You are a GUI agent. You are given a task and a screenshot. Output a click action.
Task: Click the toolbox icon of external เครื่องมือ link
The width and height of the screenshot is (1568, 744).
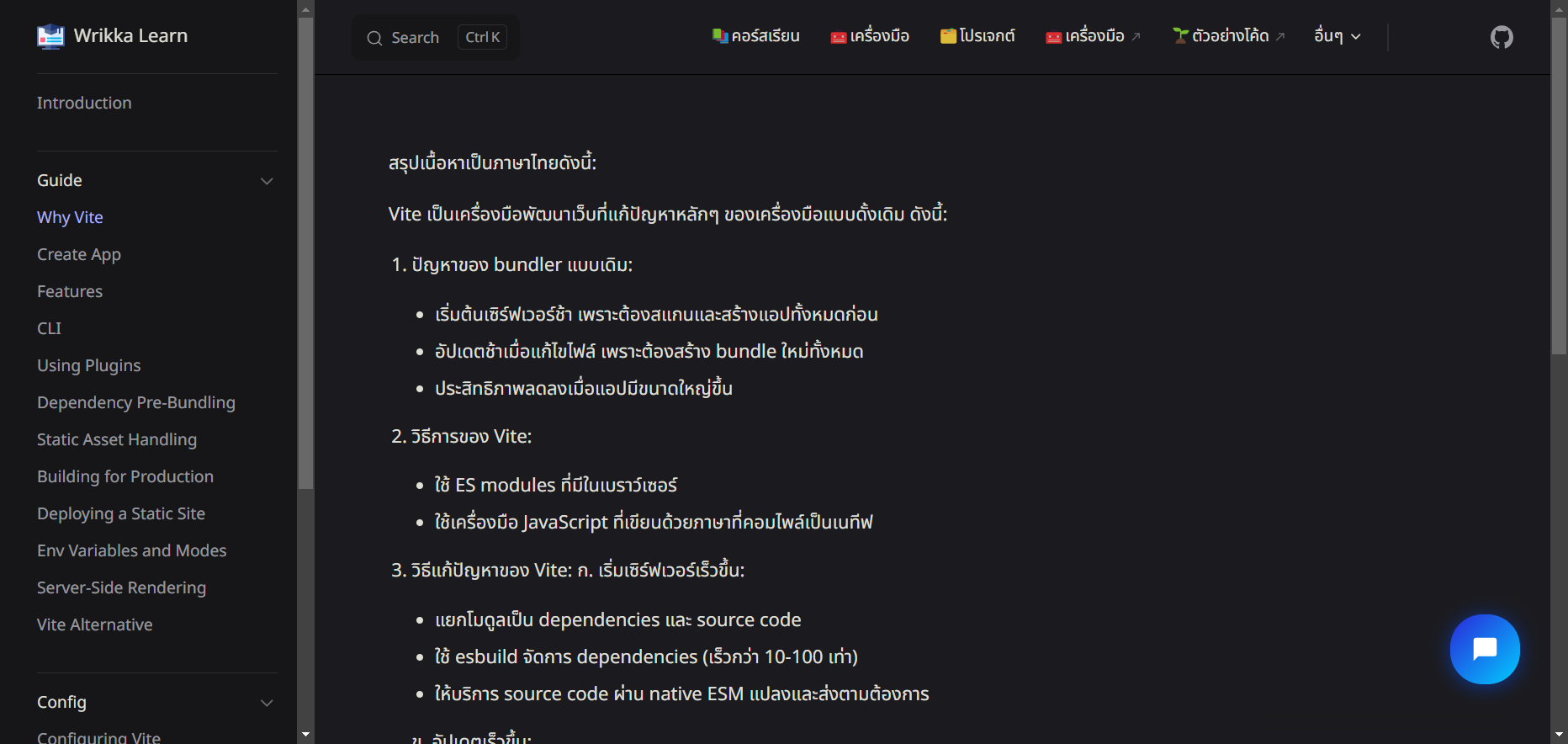tap(1053, 37)
